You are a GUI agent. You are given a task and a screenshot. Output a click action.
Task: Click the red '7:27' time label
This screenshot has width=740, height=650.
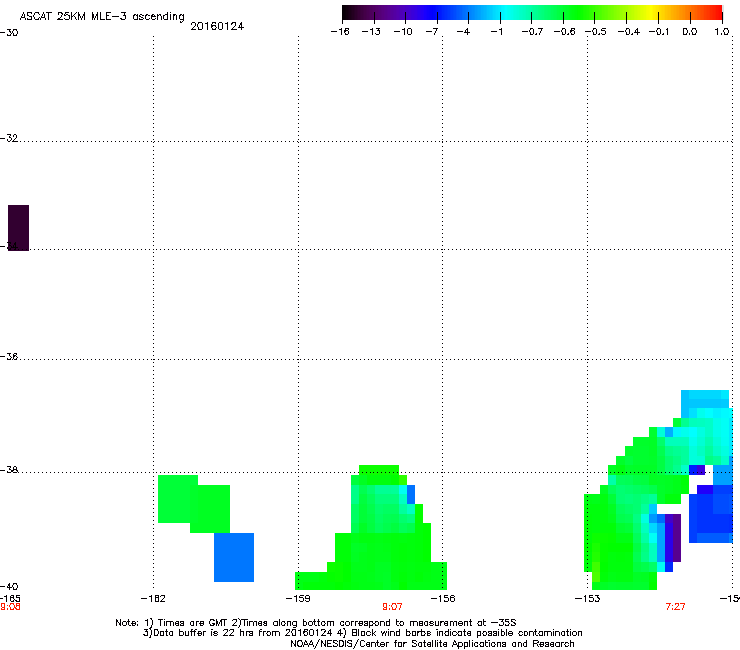tap(675, 607)
